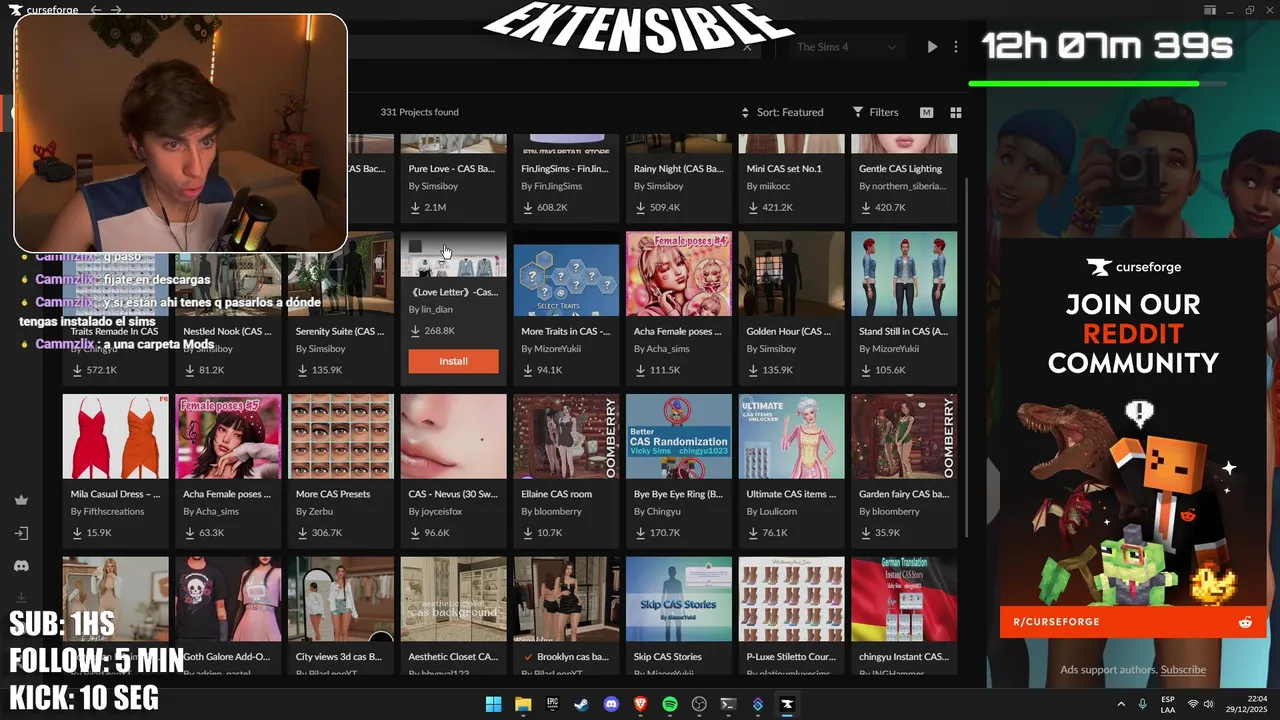
Task: Click the 331 Projects found text
Action: pyautogui.click(x=419, y=112)
